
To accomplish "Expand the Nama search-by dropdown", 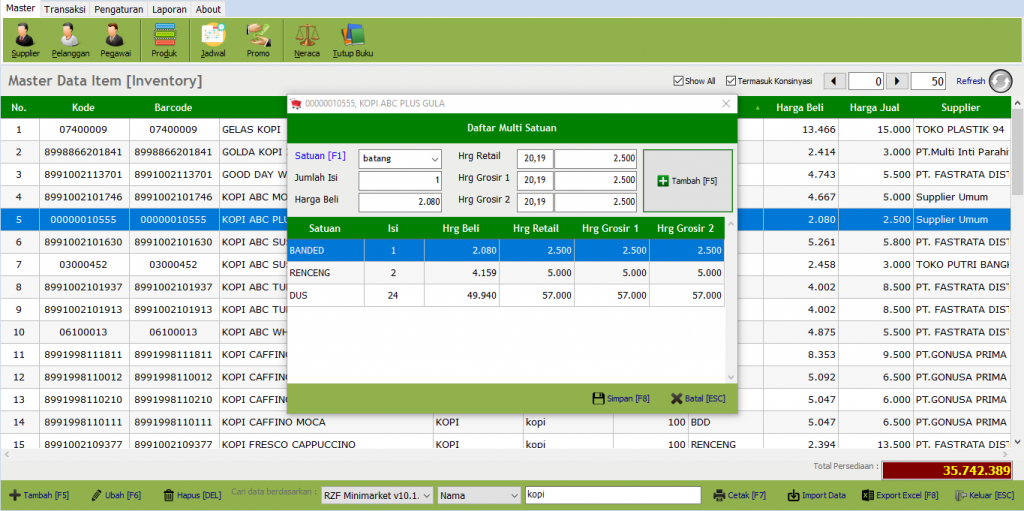I will [479, 495].
